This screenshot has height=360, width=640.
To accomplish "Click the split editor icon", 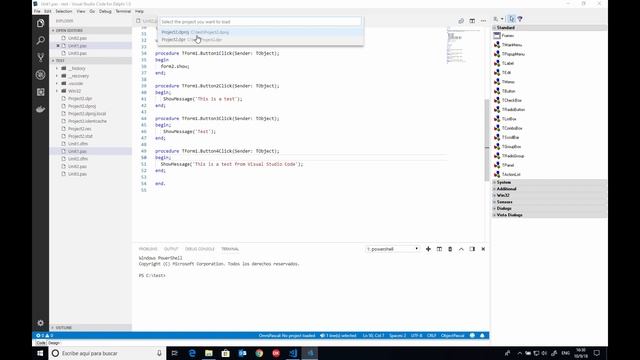I will [x=472, y=21].
